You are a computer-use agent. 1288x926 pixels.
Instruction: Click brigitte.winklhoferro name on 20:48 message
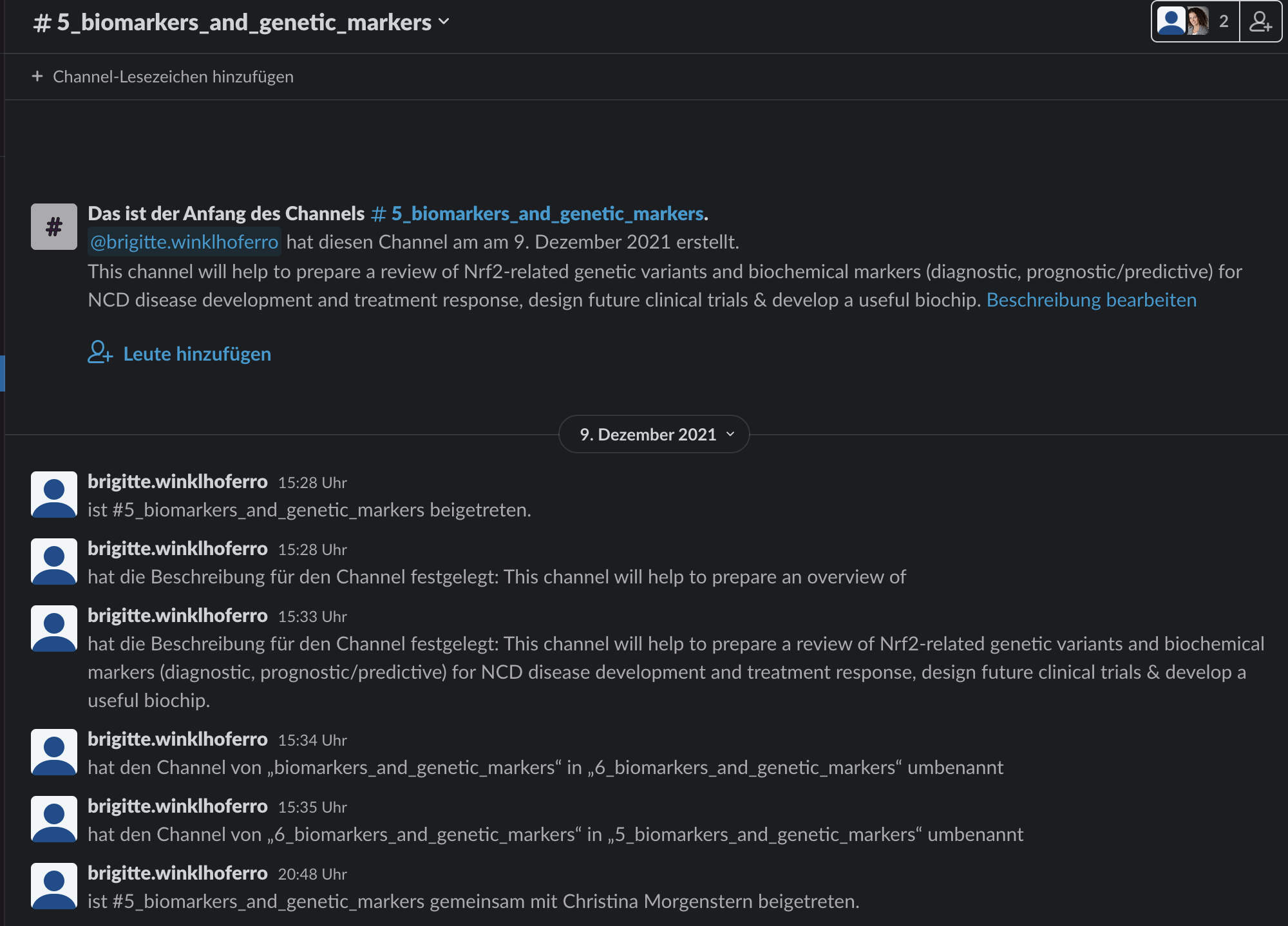178,873
